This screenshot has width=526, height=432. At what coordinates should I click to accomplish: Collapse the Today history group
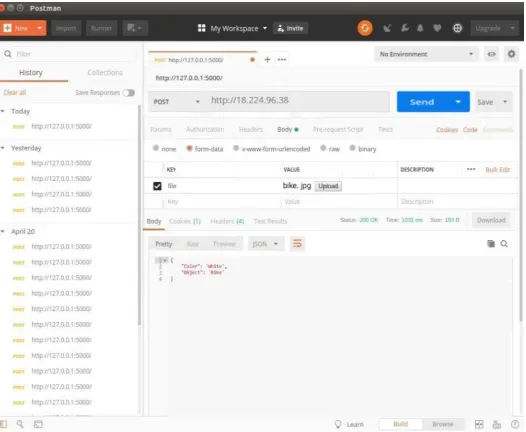[3, 111]
